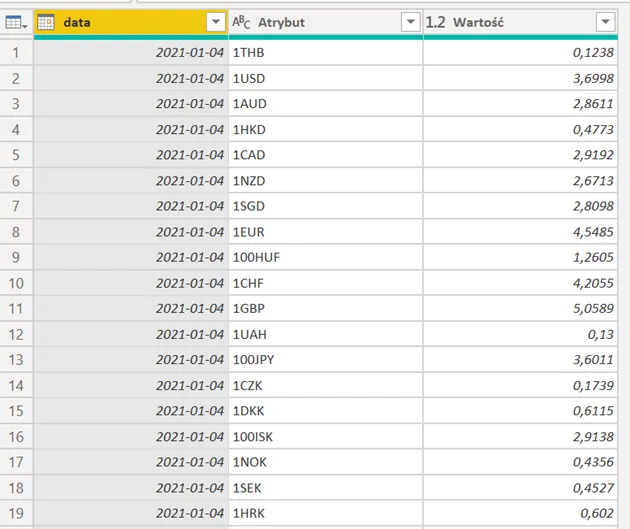Screen dimensions: 630x529
Task: Expand the Wartość column filter dropdown
Action: point(604,22)
